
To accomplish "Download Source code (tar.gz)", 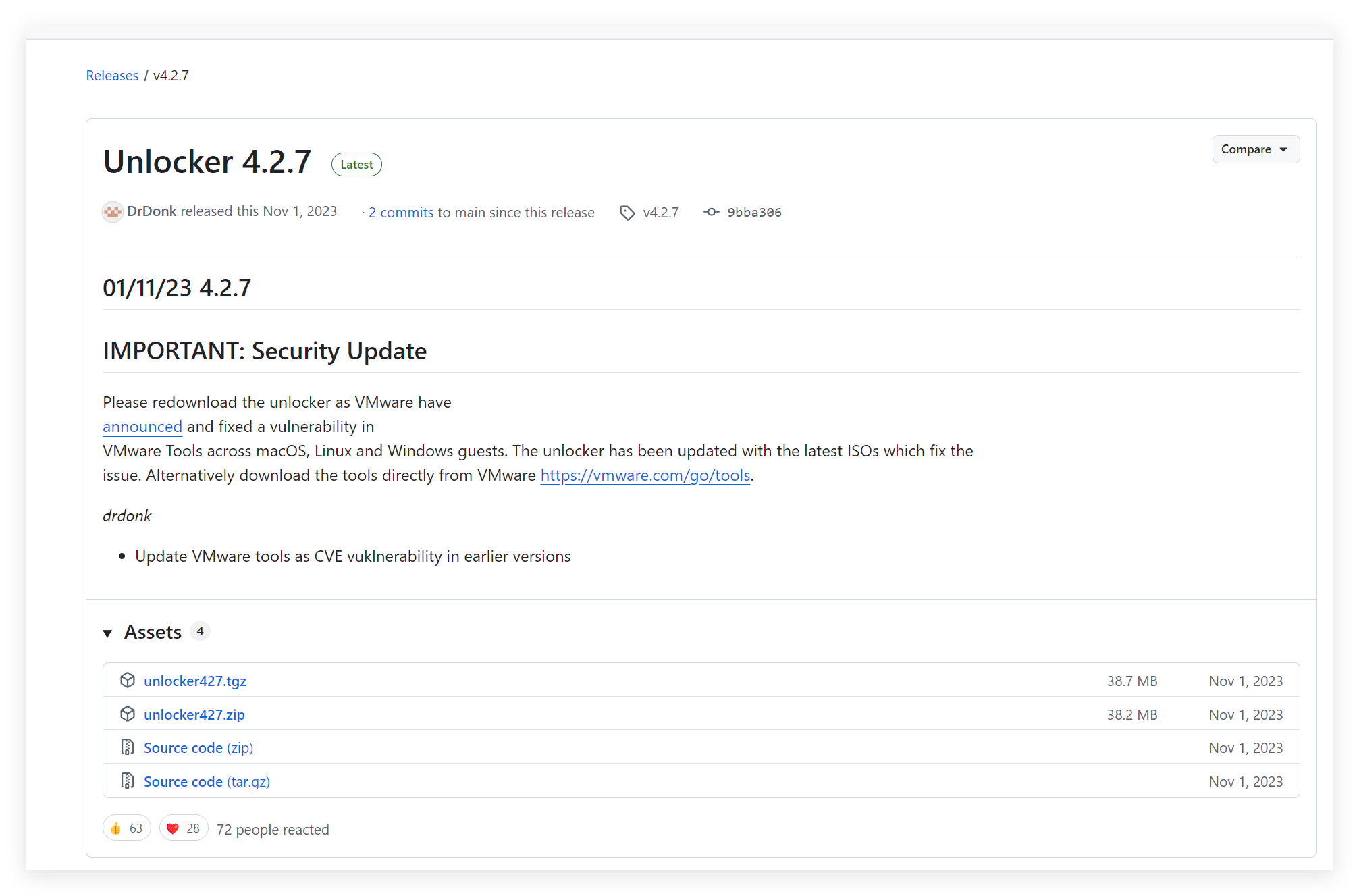I will 207,781.
